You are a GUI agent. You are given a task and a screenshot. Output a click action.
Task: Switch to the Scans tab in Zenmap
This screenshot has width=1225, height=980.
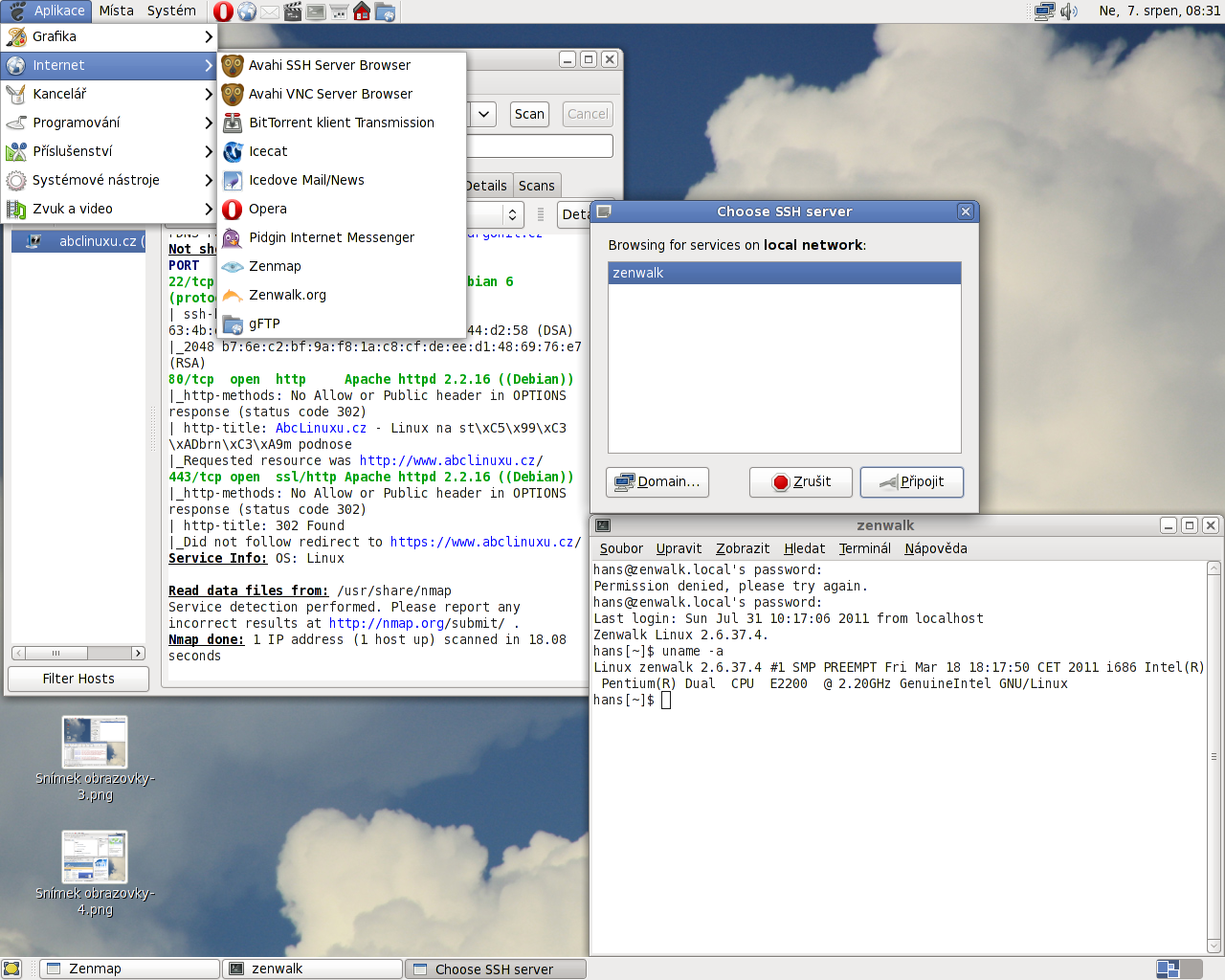[537, 186]
